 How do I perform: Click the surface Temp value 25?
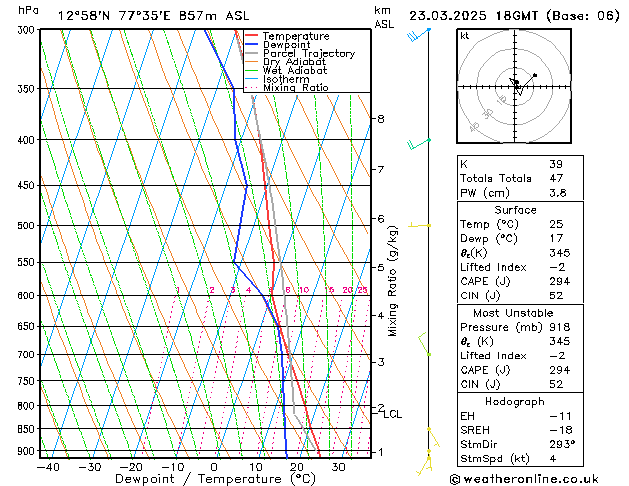click(x=556, y=224)
